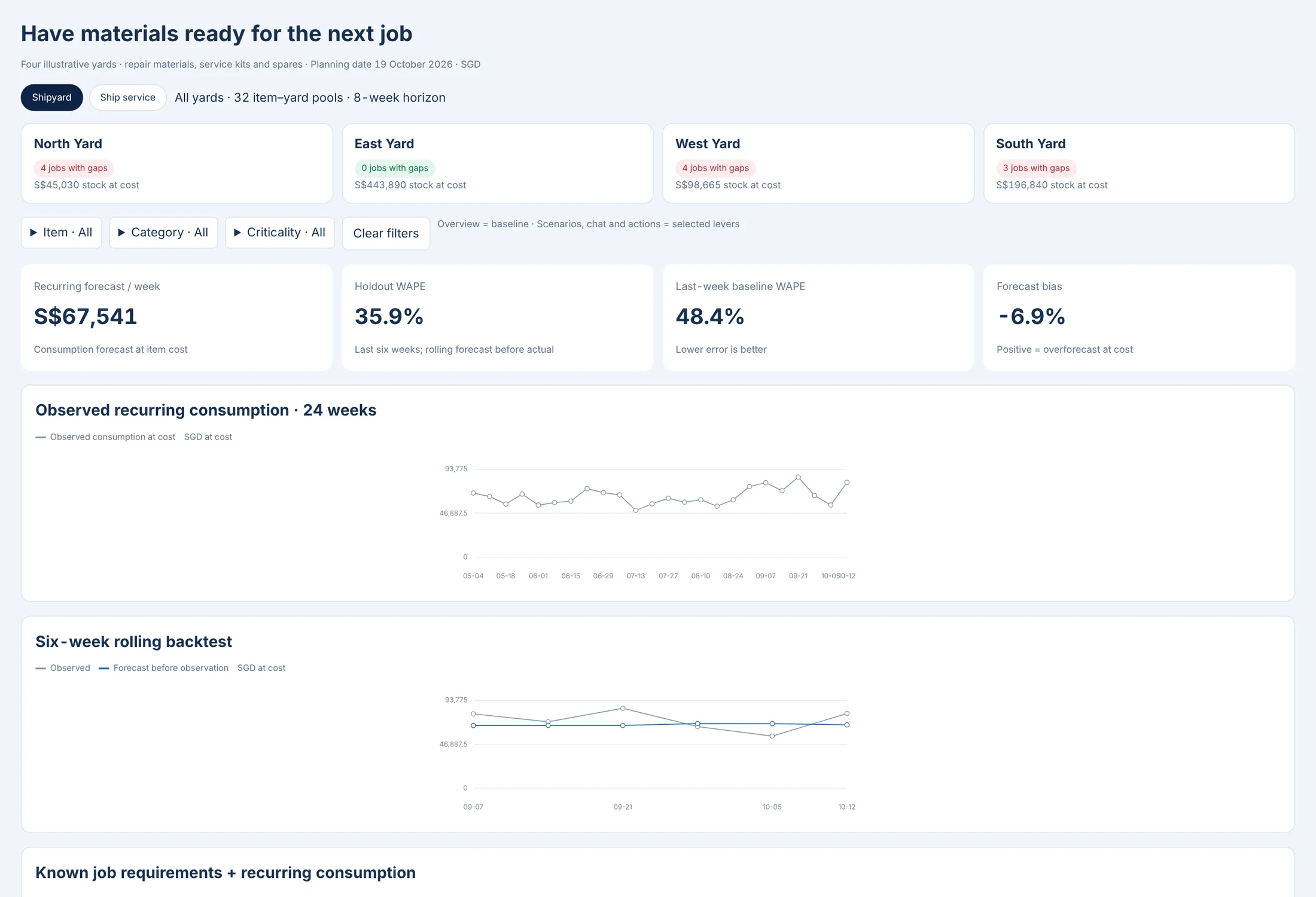The image size is (1316, 897).
Task: Click the 4 jobs with gaps badge in North Yard
Action: [x=74, y=168]
